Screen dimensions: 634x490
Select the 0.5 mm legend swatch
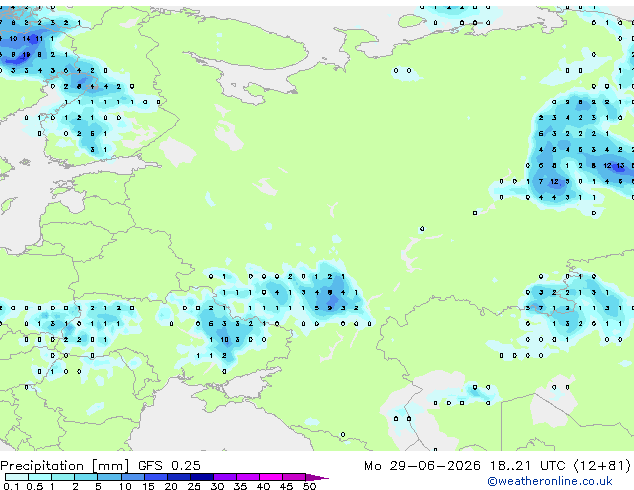(40, 477)
